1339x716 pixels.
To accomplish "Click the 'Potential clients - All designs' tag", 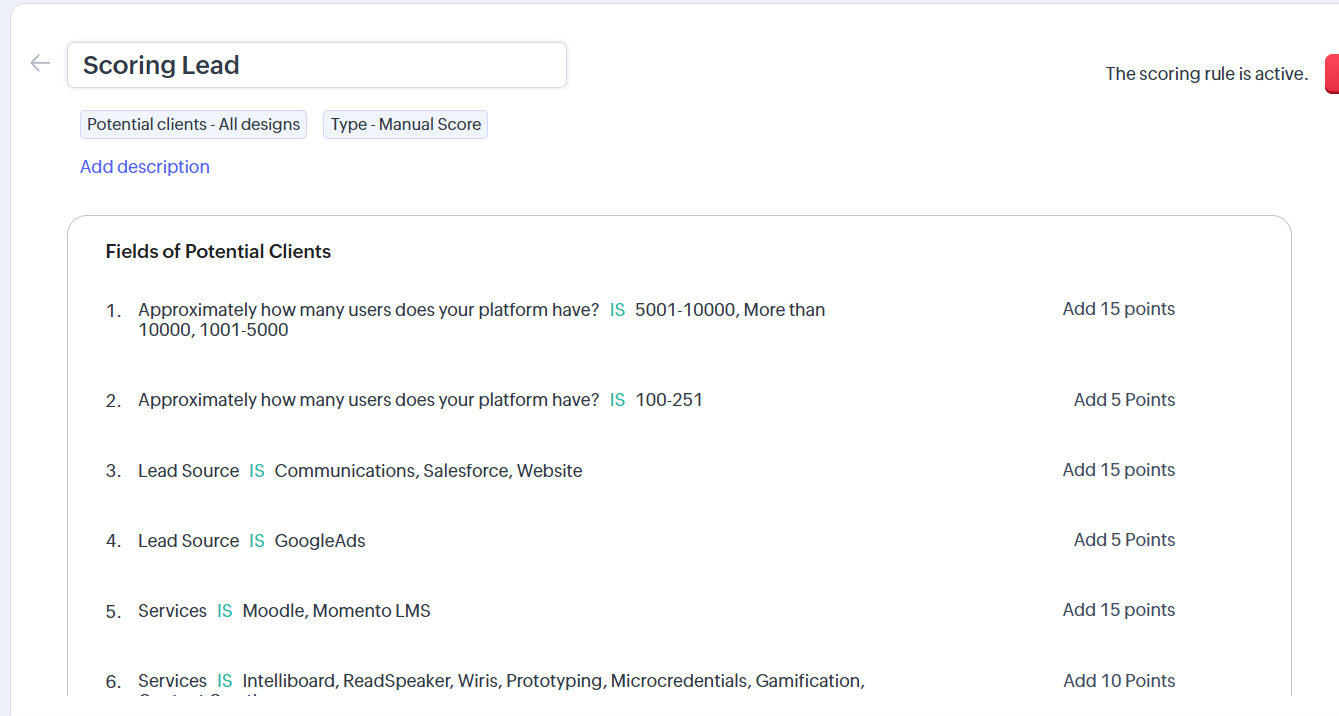I will point(193,124).
